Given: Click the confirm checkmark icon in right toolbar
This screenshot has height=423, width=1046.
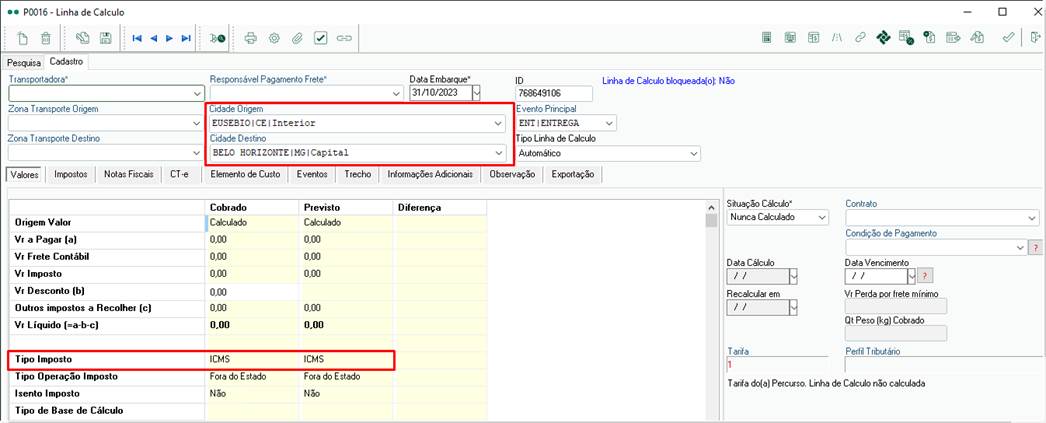Looking at the screenshot, I should tap(1009, 38).
